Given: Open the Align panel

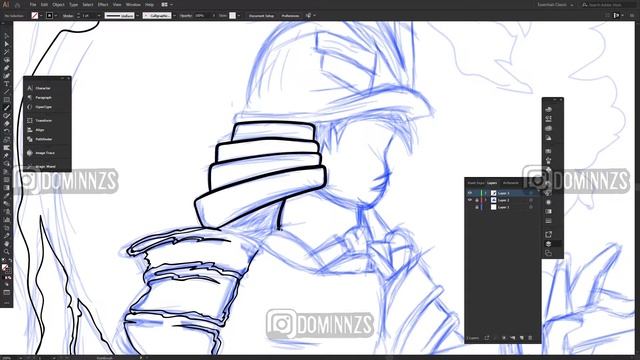Looking at the screenshot, I should (39, 130).
